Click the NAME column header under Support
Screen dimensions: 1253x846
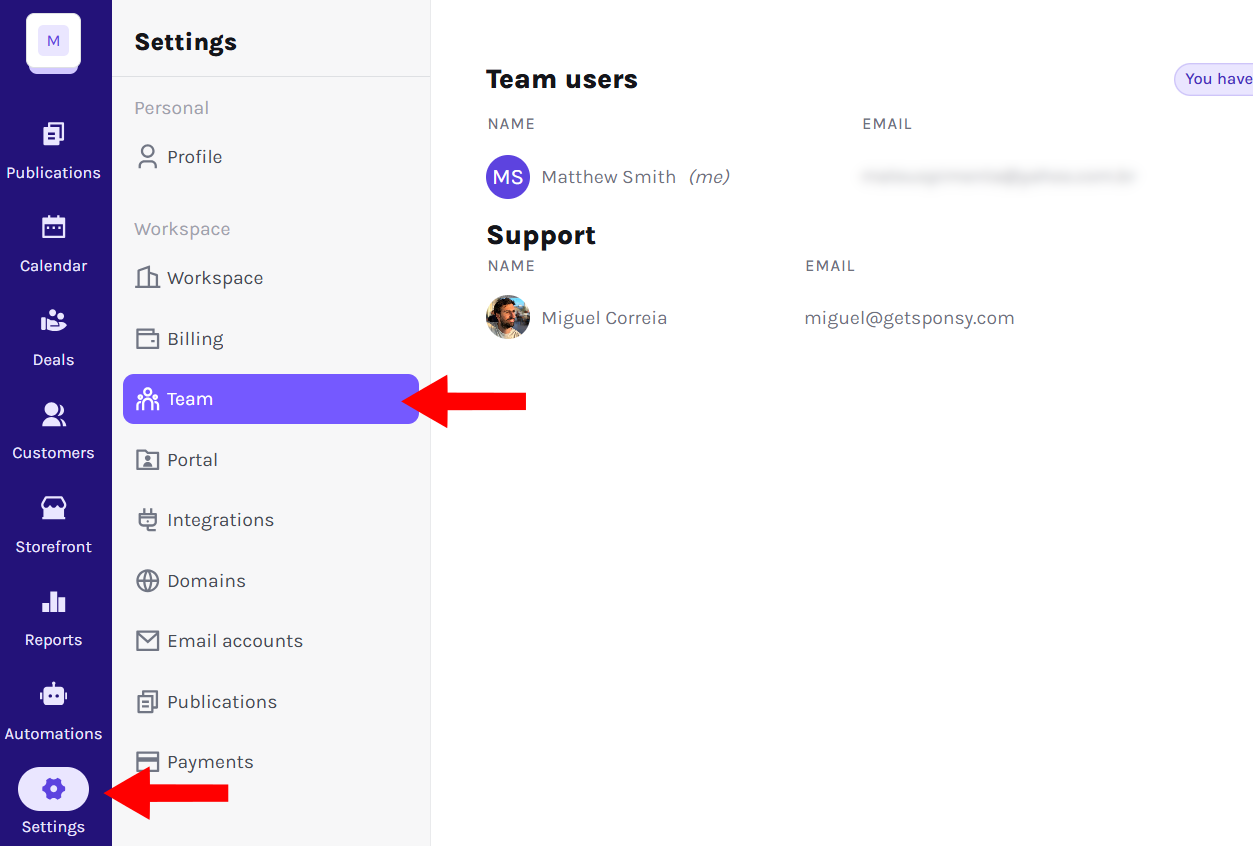511,266
